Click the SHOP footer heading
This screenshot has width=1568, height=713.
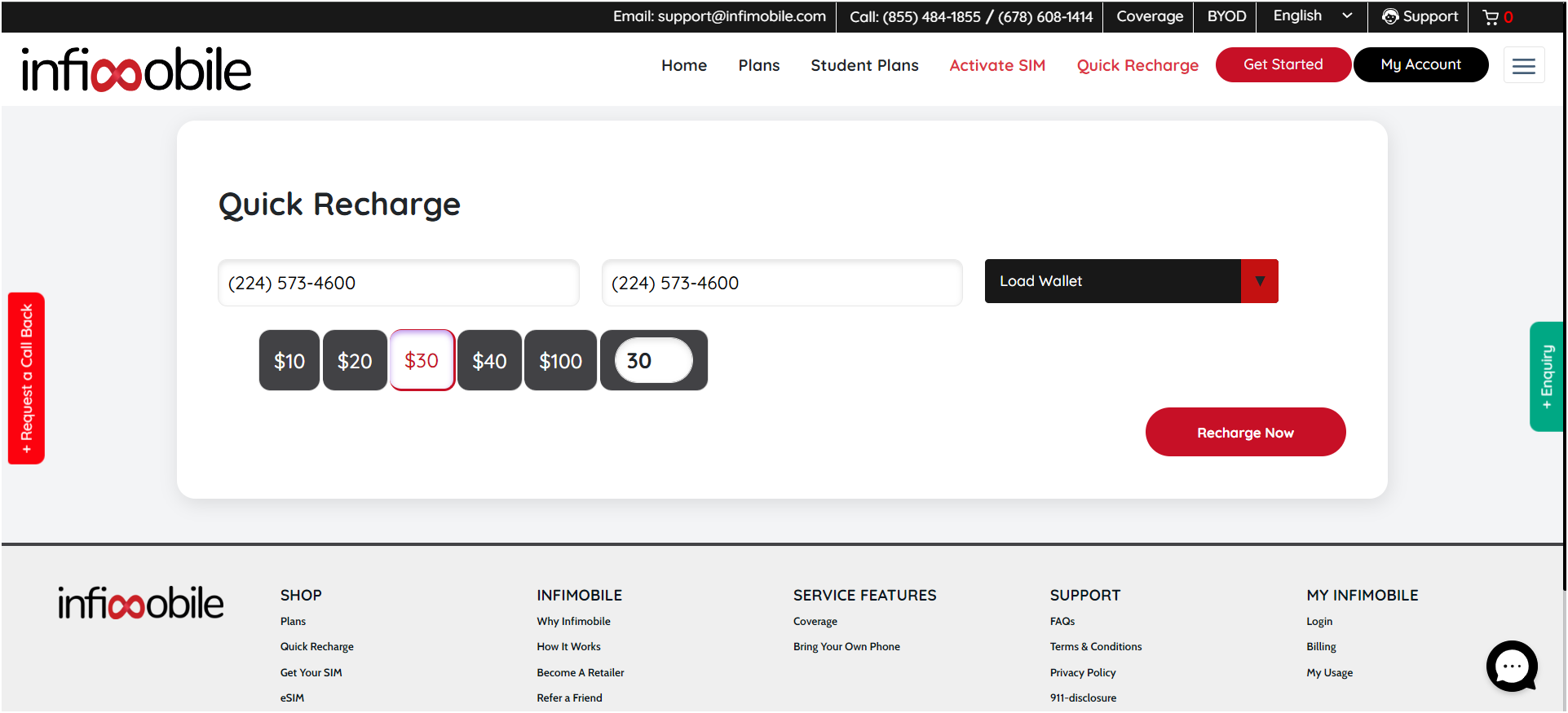301,595
